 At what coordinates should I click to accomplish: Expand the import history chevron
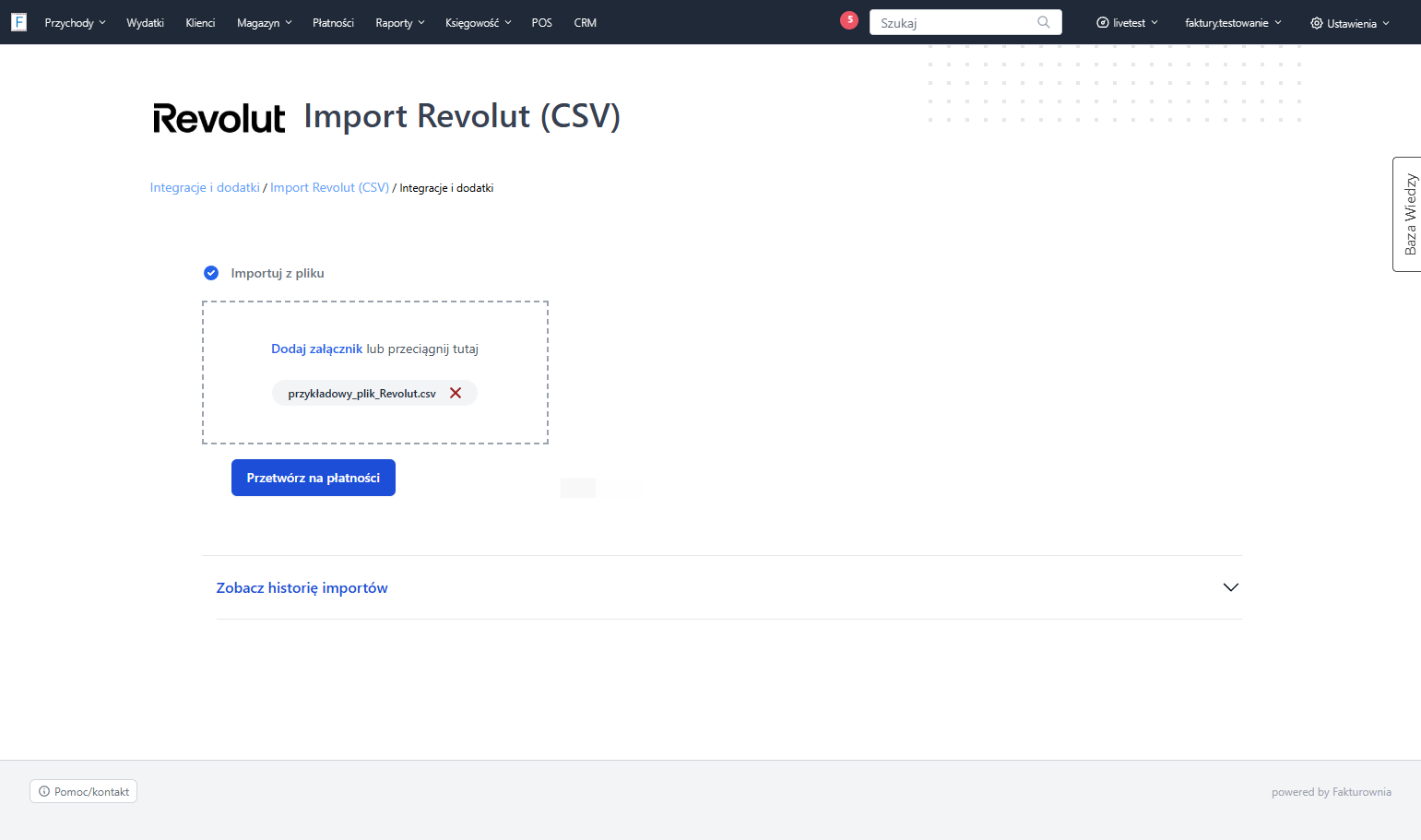pos(1230,587)
